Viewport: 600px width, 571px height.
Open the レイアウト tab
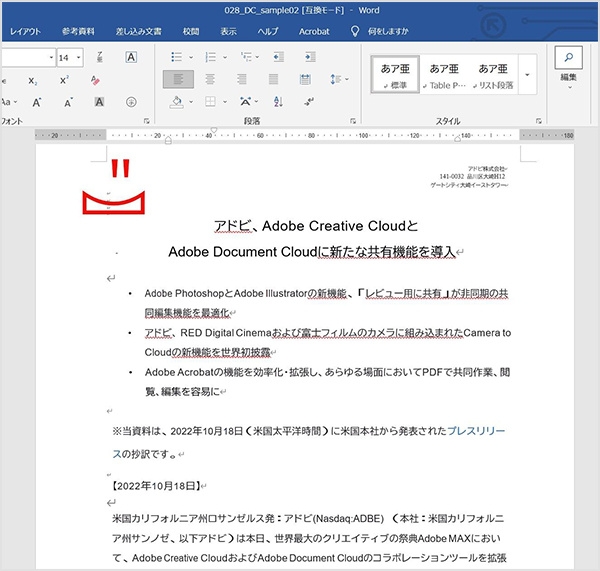[25, 31]
